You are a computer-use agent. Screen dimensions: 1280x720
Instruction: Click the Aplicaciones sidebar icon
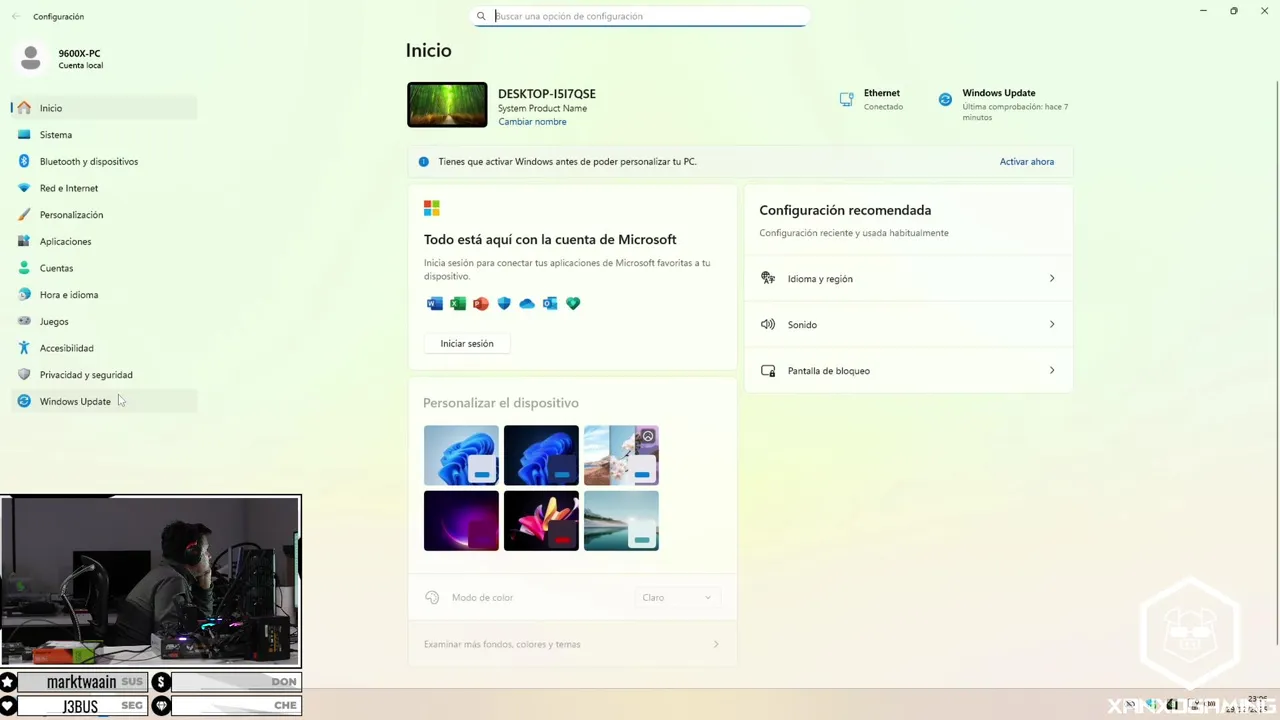pos(24,241)
